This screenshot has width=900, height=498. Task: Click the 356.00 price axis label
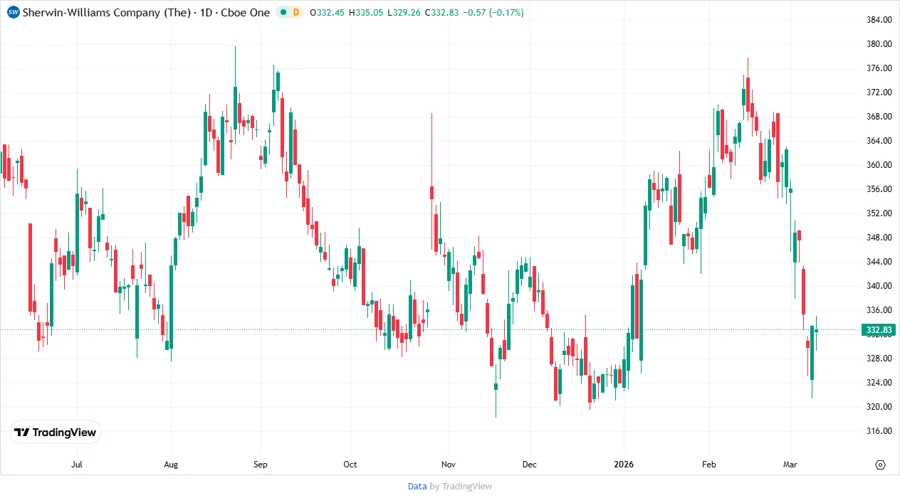click(879, 189)
